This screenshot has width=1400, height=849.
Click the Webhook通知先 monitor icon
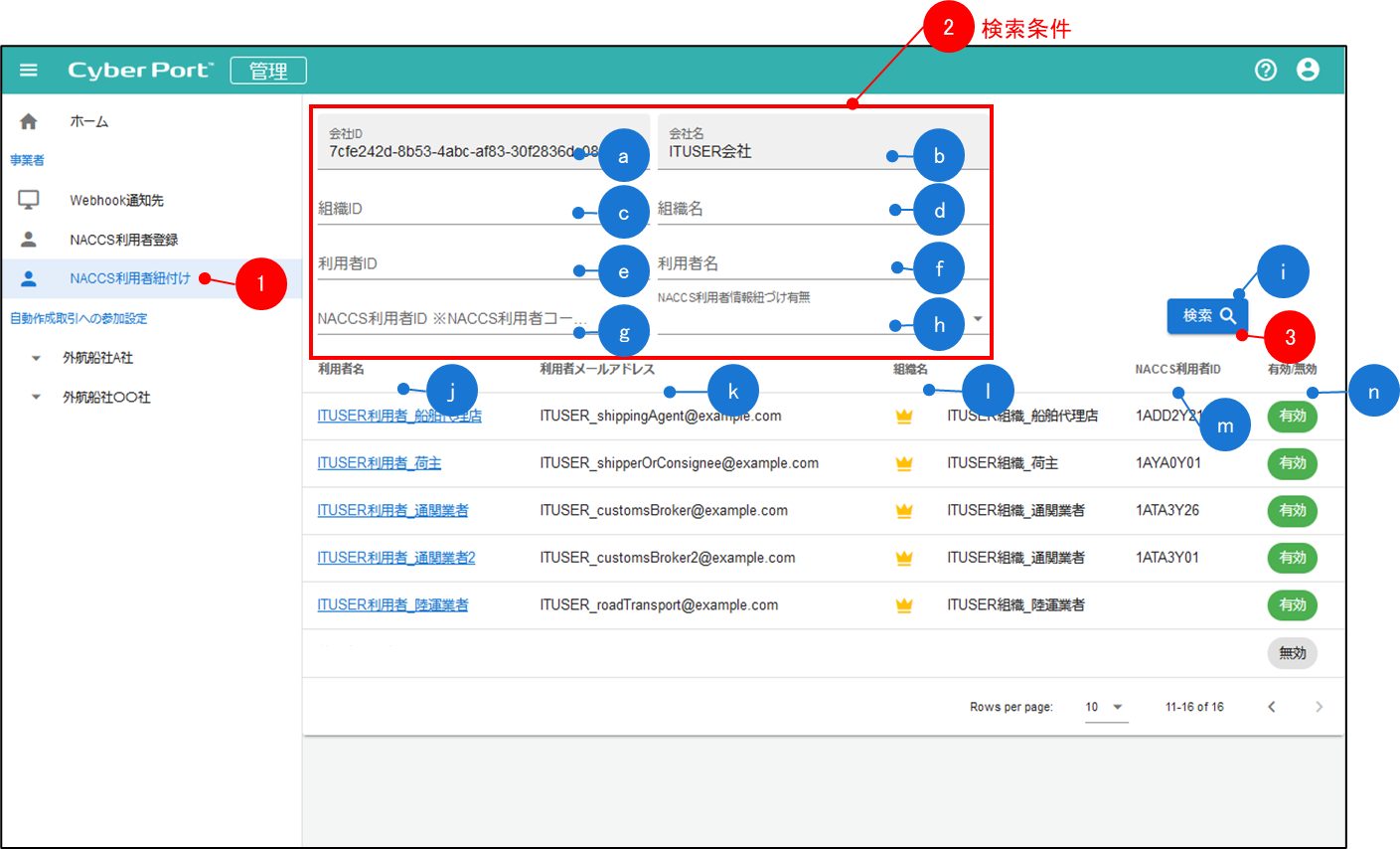[29, 200]
